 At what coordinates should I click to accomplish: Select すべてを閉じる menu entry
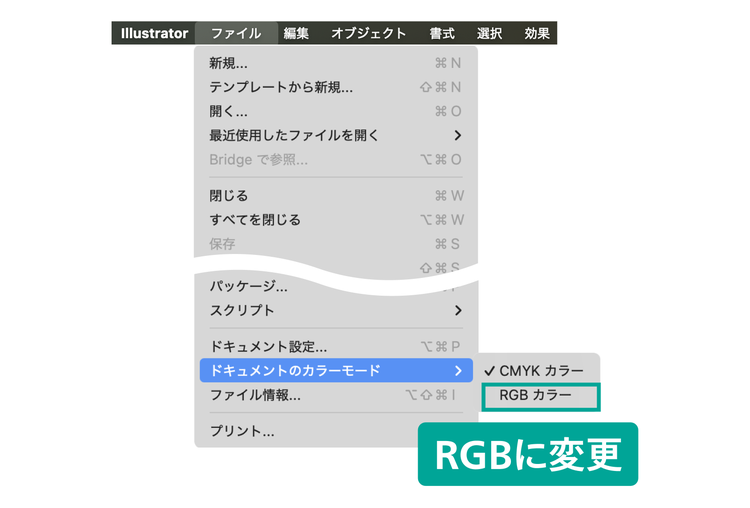[336, 220]
